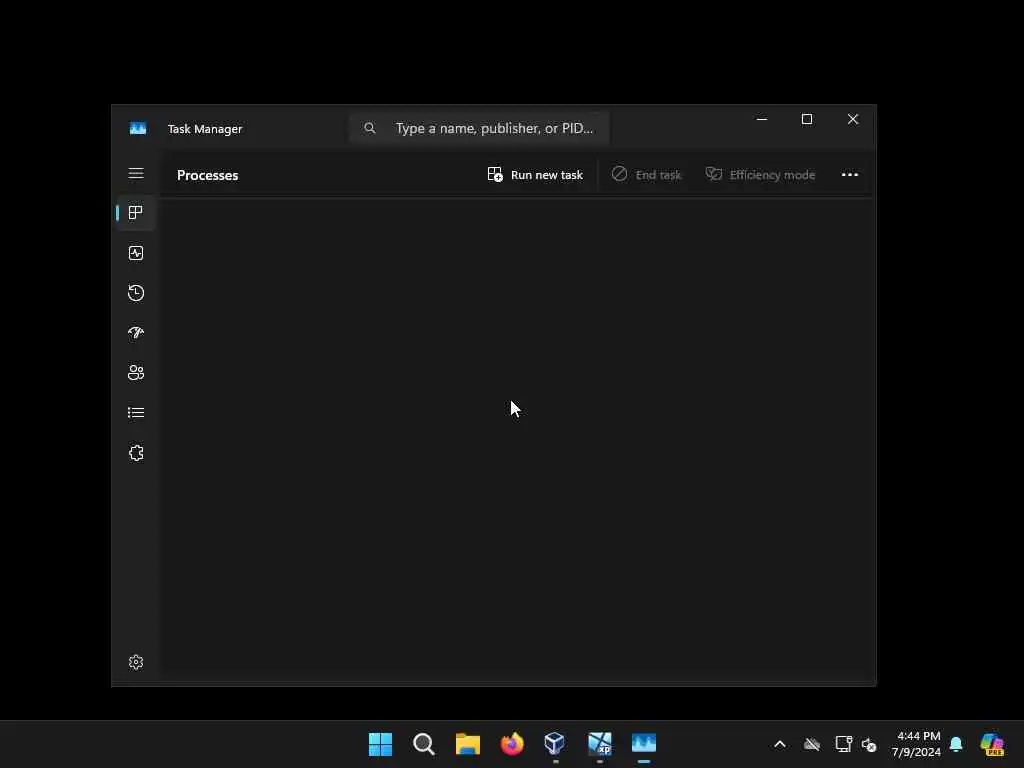Click the cloud sync tray icon
Screen dimensions: 1024x768
tap(812, 744)
